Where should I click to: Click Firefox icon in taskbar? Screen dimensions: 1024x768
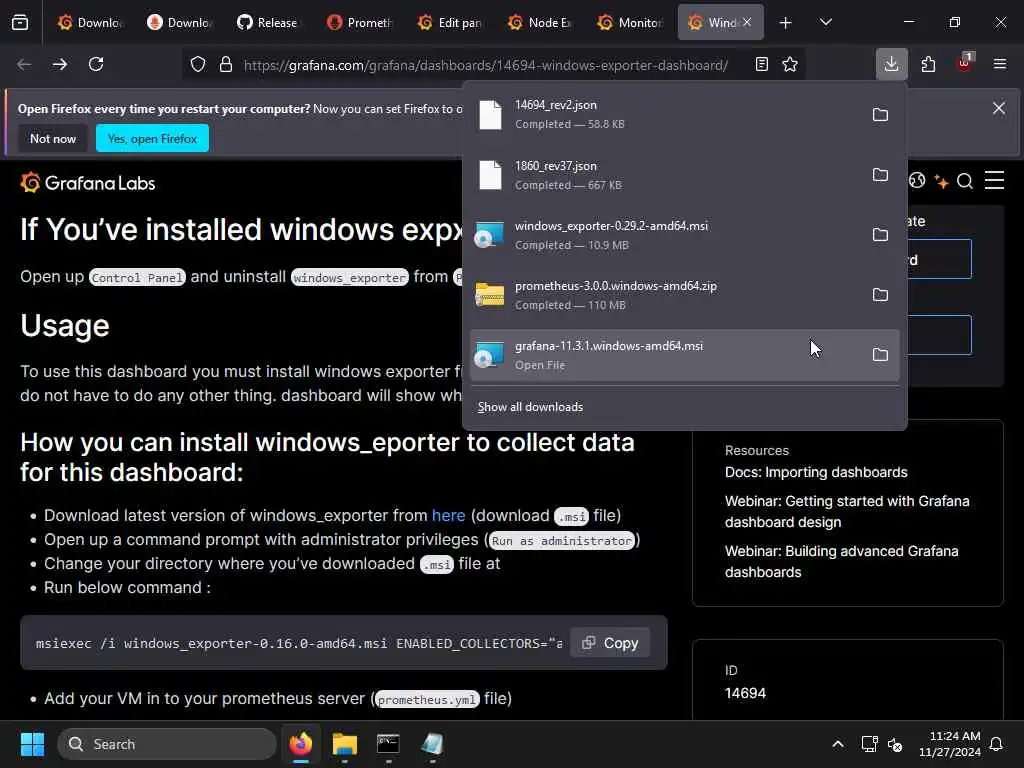(300, 744)
